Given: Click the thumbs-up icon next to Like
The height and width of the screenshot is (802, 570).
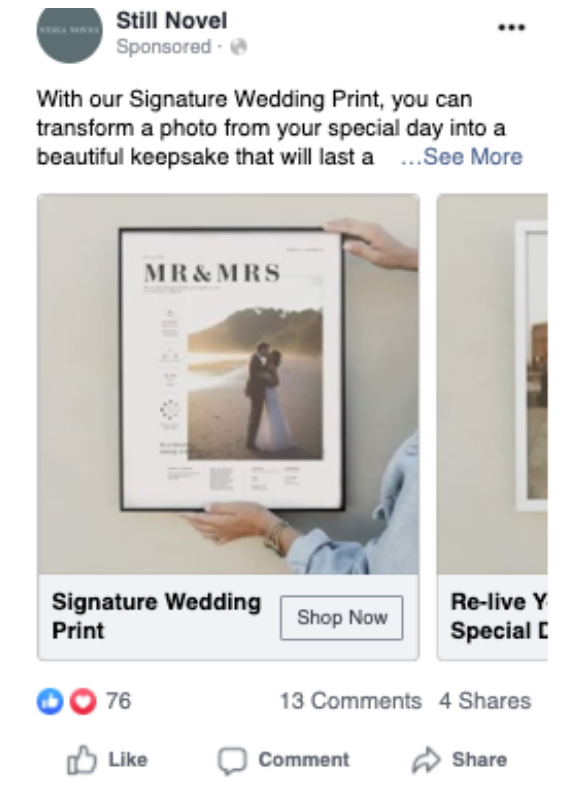Looking at the screenshot, I should coord(81,760).
